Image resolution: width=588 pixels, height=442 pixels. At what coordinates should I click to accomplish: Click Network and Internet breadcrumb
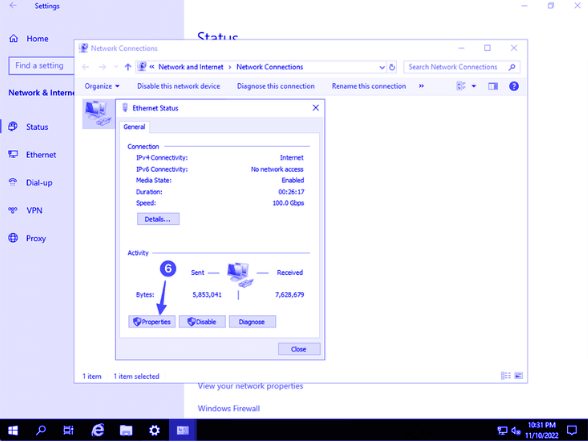(190, 67)
